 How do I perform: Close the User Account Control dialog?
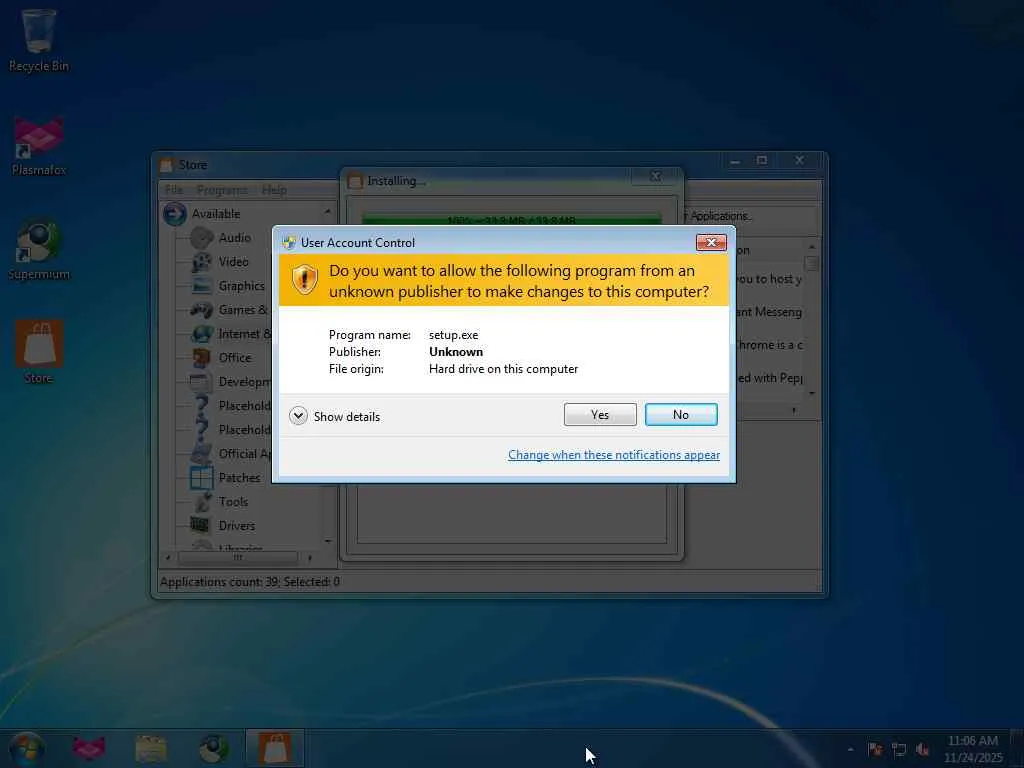[x=711, y=242]
